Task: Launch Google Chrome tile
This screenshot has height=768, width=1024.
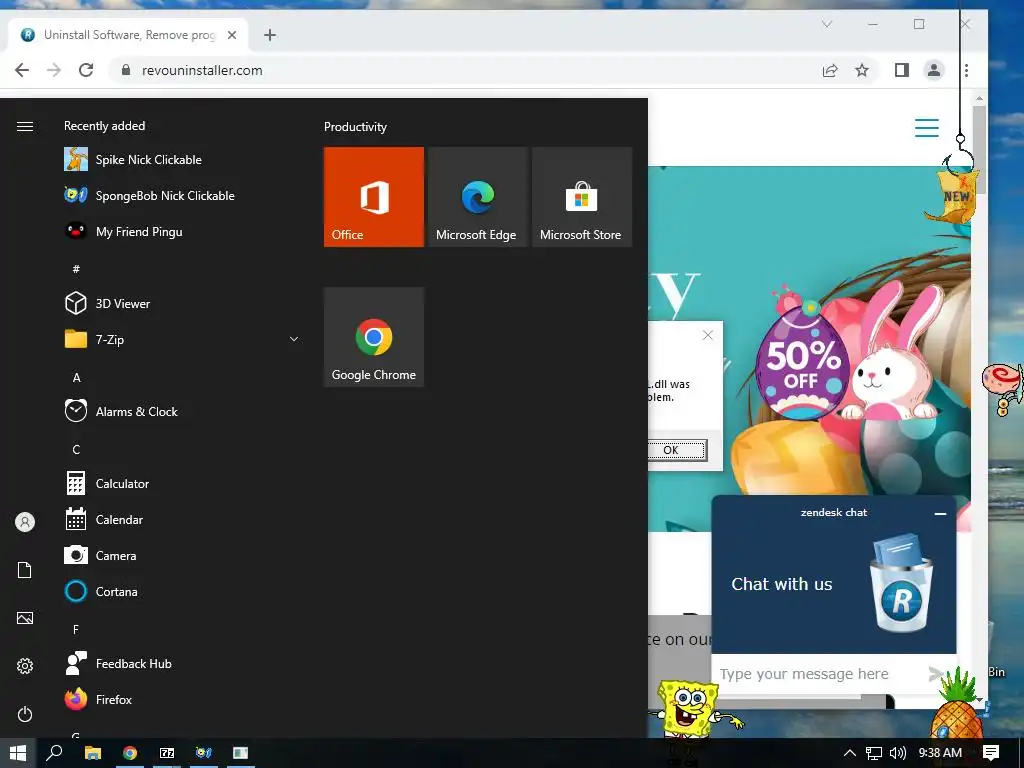Action: (x=374, y=337)
